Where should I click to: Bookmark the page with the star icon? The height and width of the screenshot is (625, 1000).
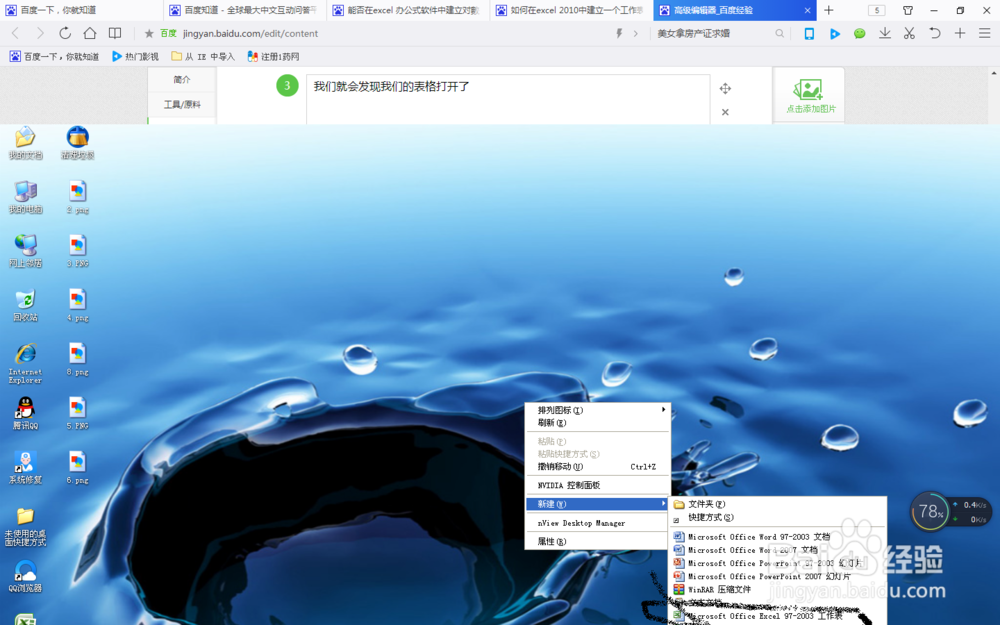coord(149,34)
